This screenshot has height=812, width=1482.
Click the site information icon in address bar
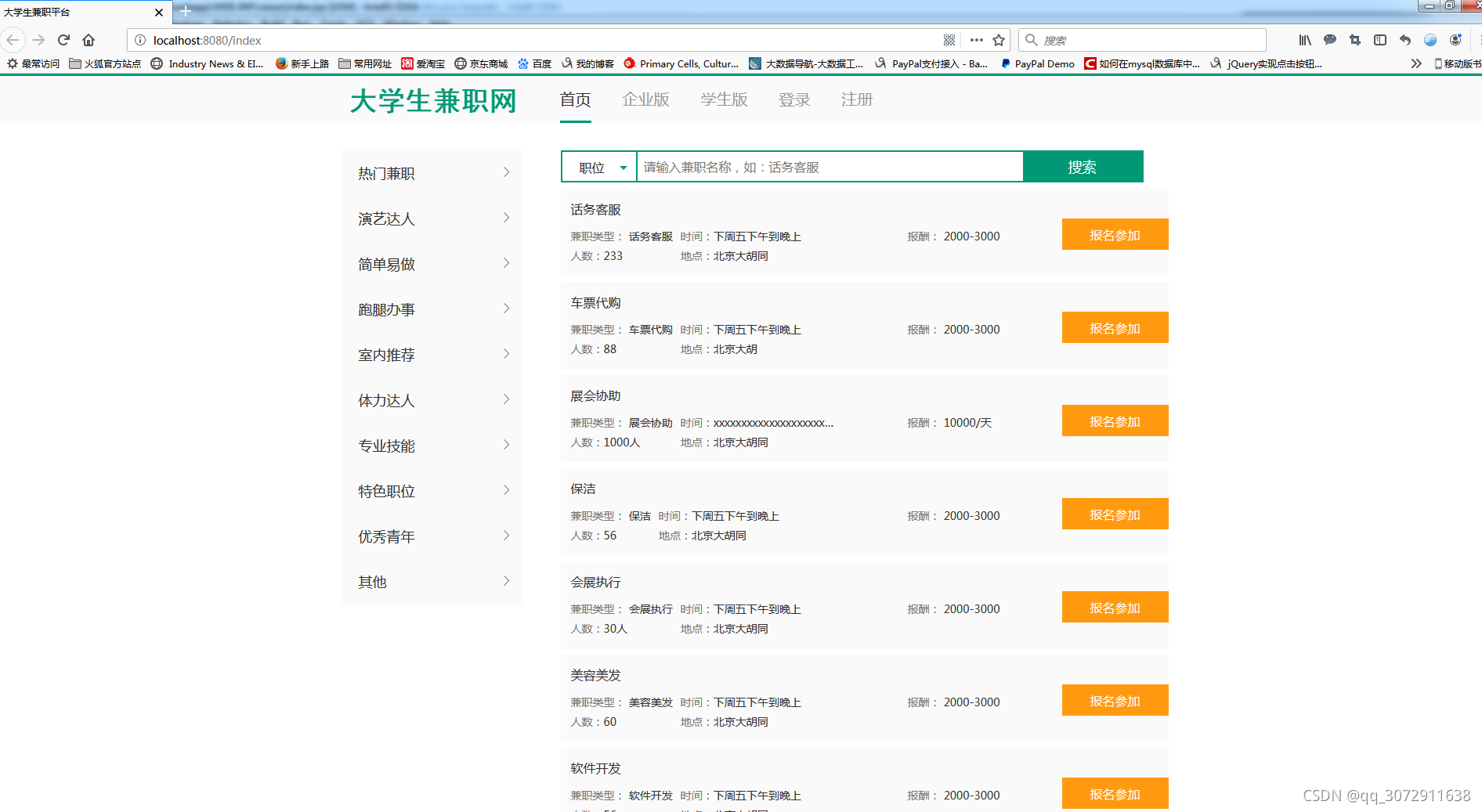click(x=140, y=40)
